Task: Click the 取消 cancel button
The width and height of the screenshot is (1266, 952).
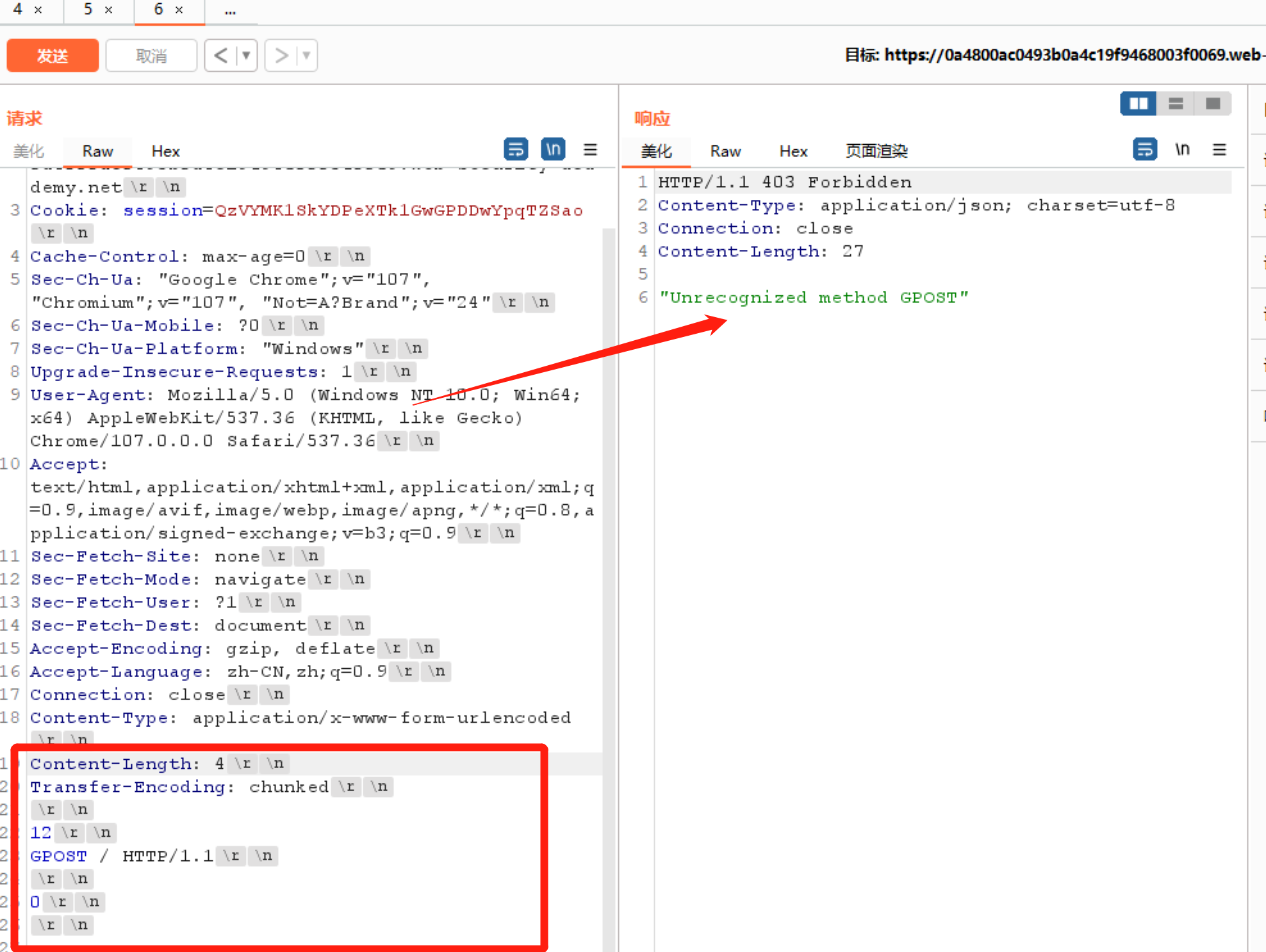Action: (151, 56)
